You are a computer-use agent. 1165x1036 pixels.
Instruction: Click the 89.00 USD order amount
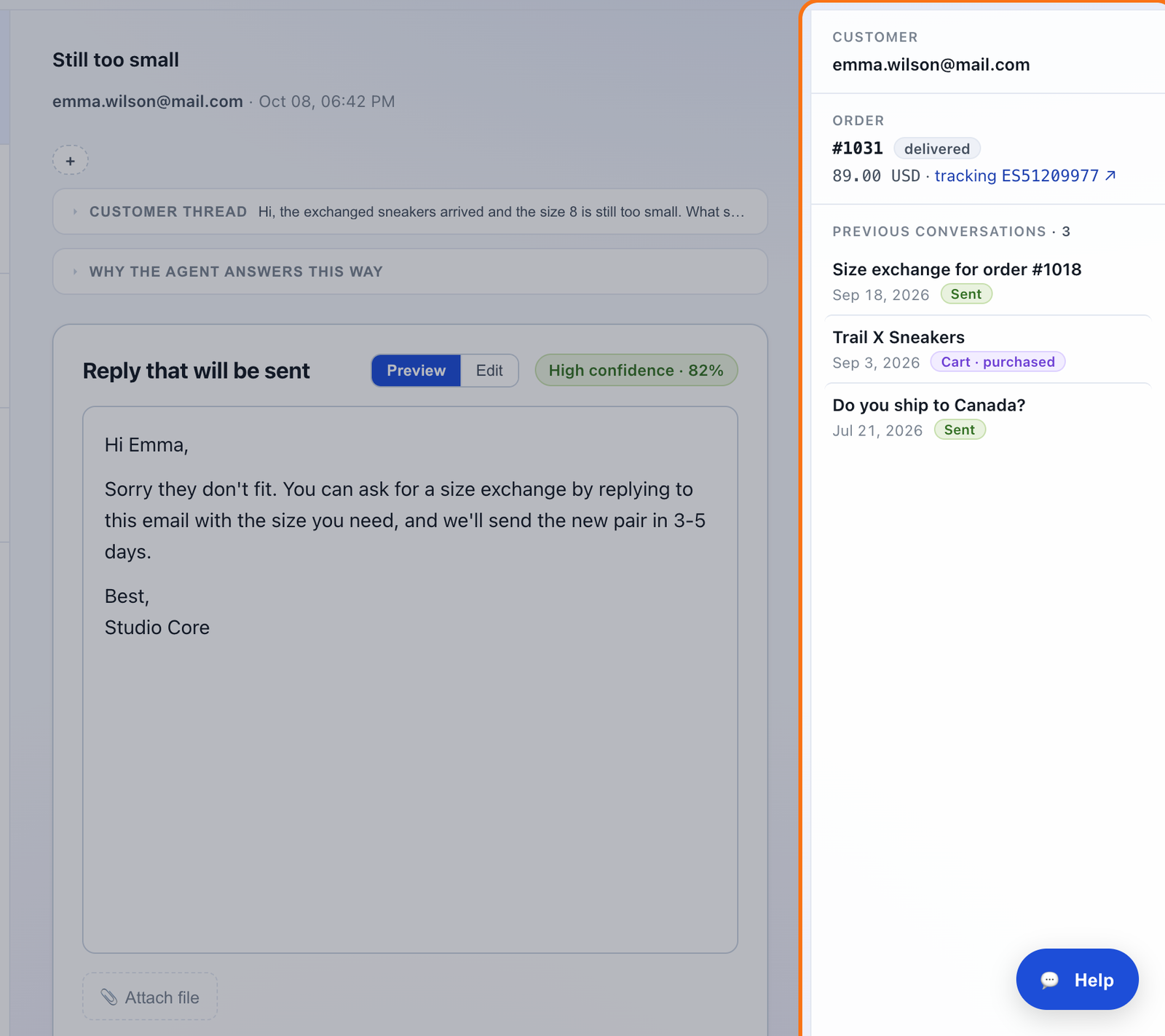(877, 176)
